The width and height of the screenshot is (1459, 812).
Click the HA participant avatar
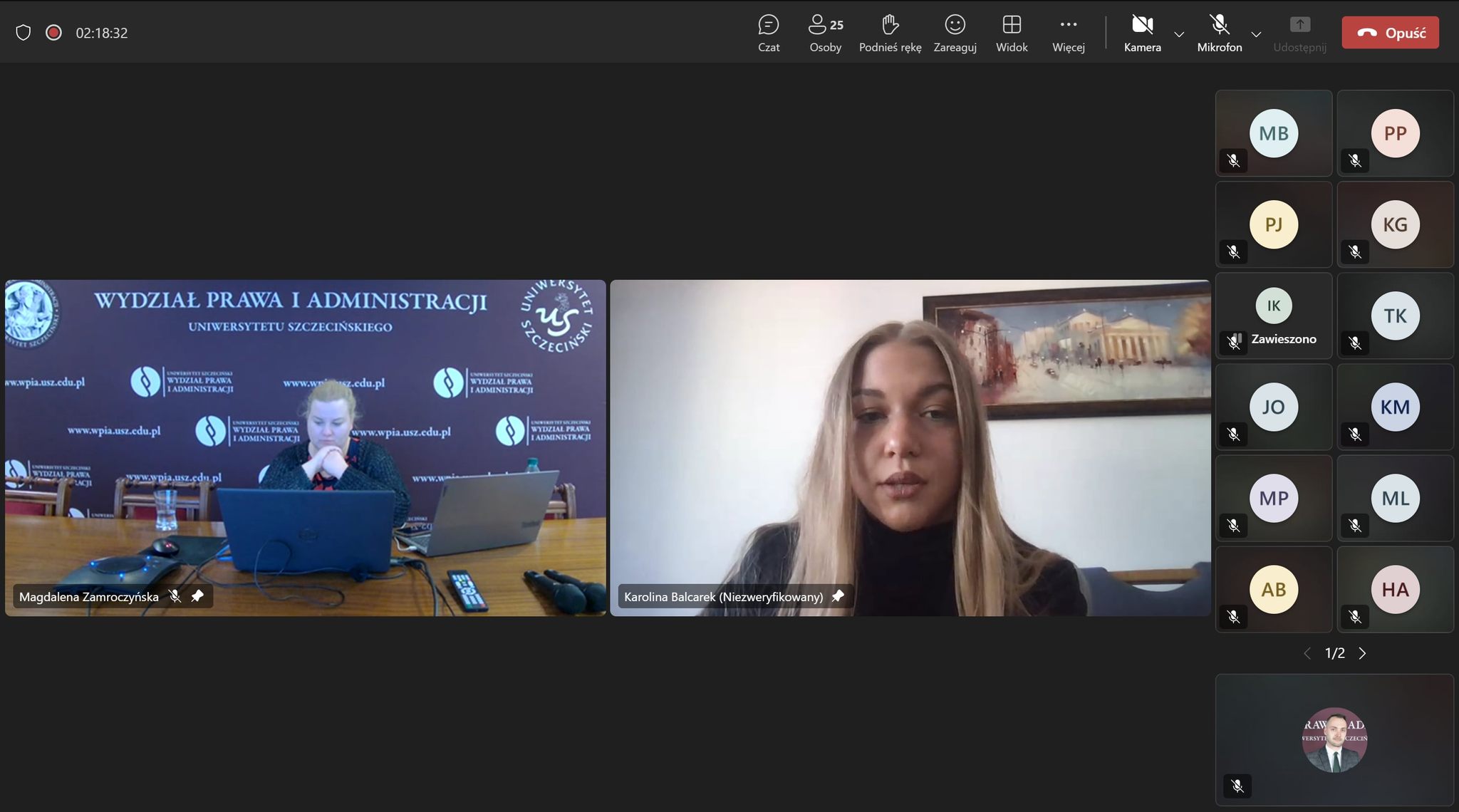1395,589
